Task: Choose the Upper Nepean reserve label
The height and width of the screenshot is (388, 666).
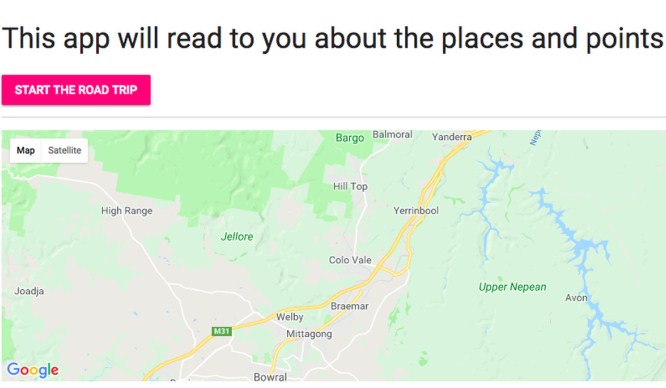Action: coord(512,287)
